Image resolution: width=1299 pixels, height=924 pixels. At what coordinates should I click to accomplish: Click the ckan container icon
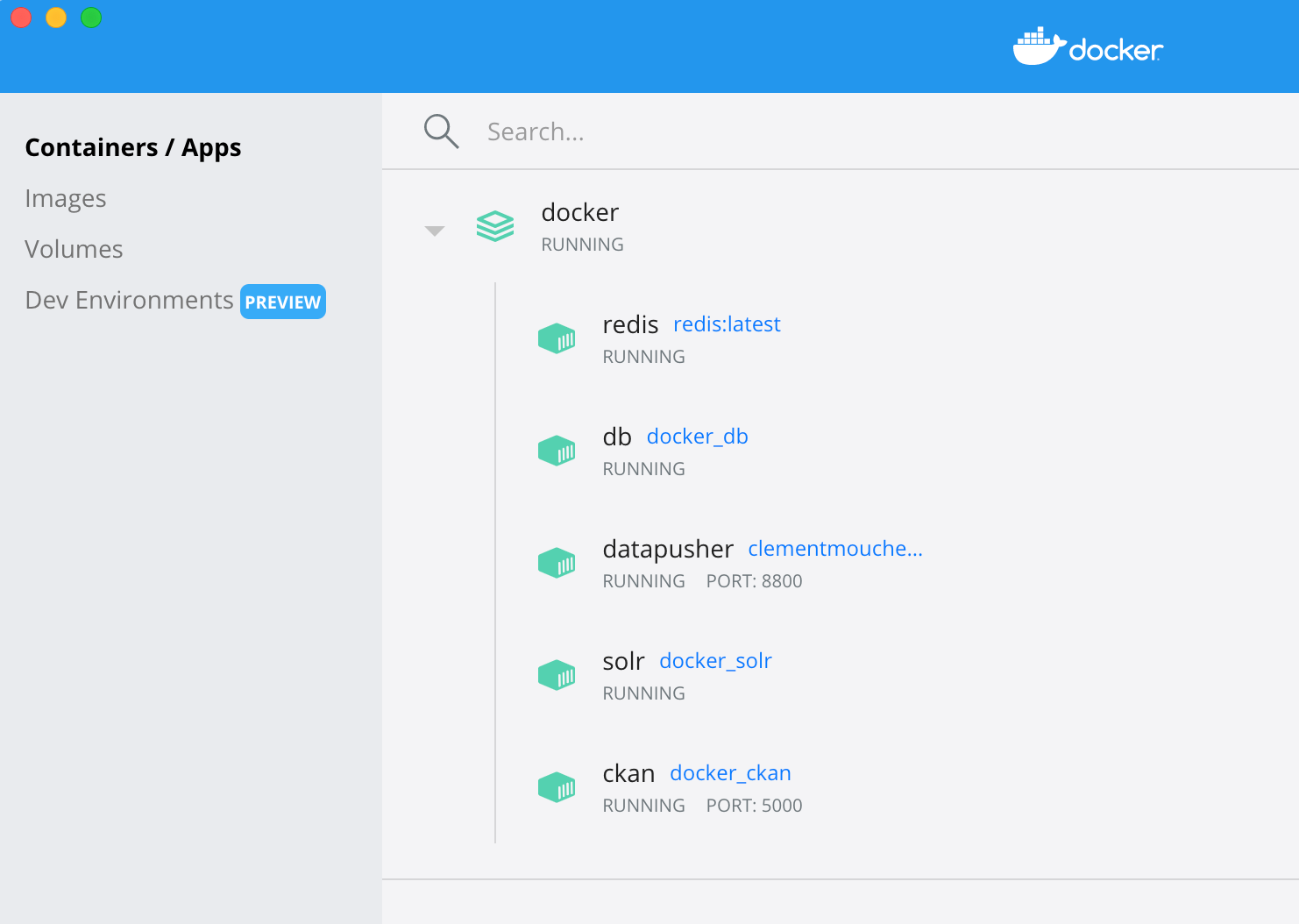click(557, 787)
